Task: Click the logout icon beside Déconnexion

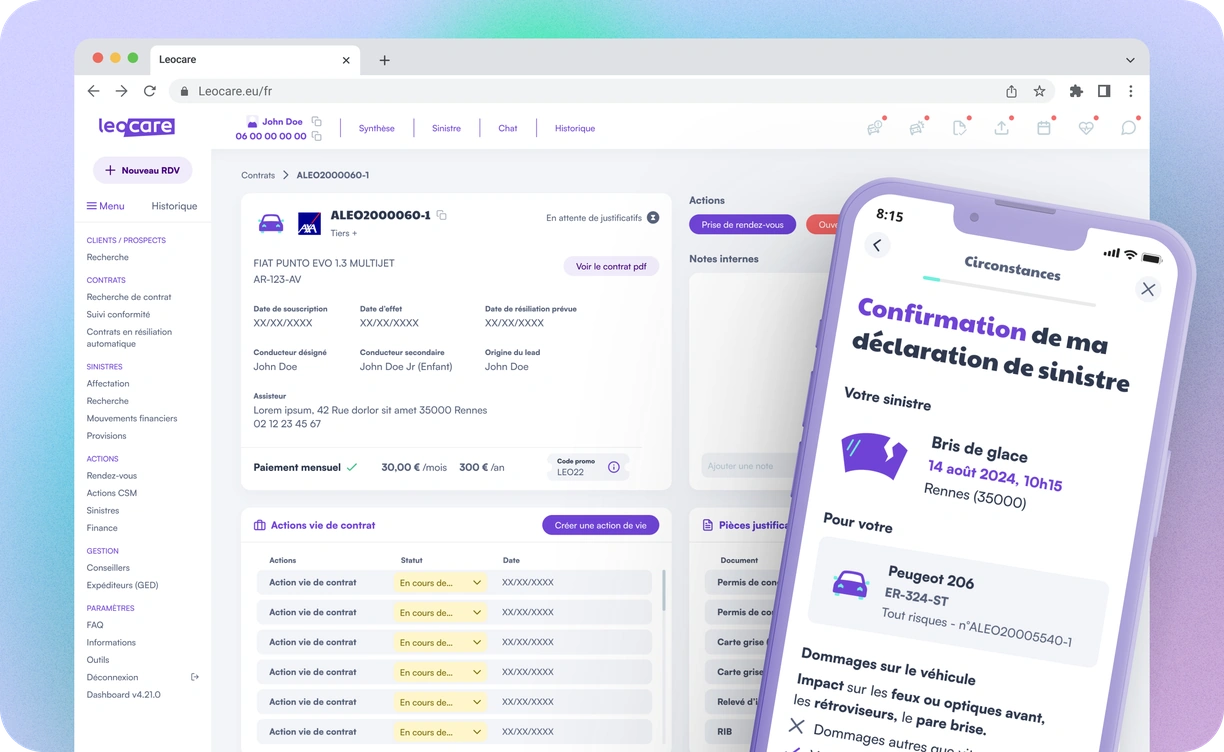Action: pos(195,677)
